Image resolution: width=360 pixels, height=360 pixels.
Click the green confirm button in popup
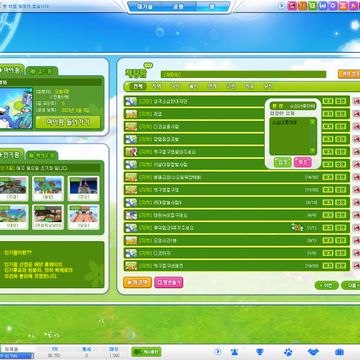point(283,162)
